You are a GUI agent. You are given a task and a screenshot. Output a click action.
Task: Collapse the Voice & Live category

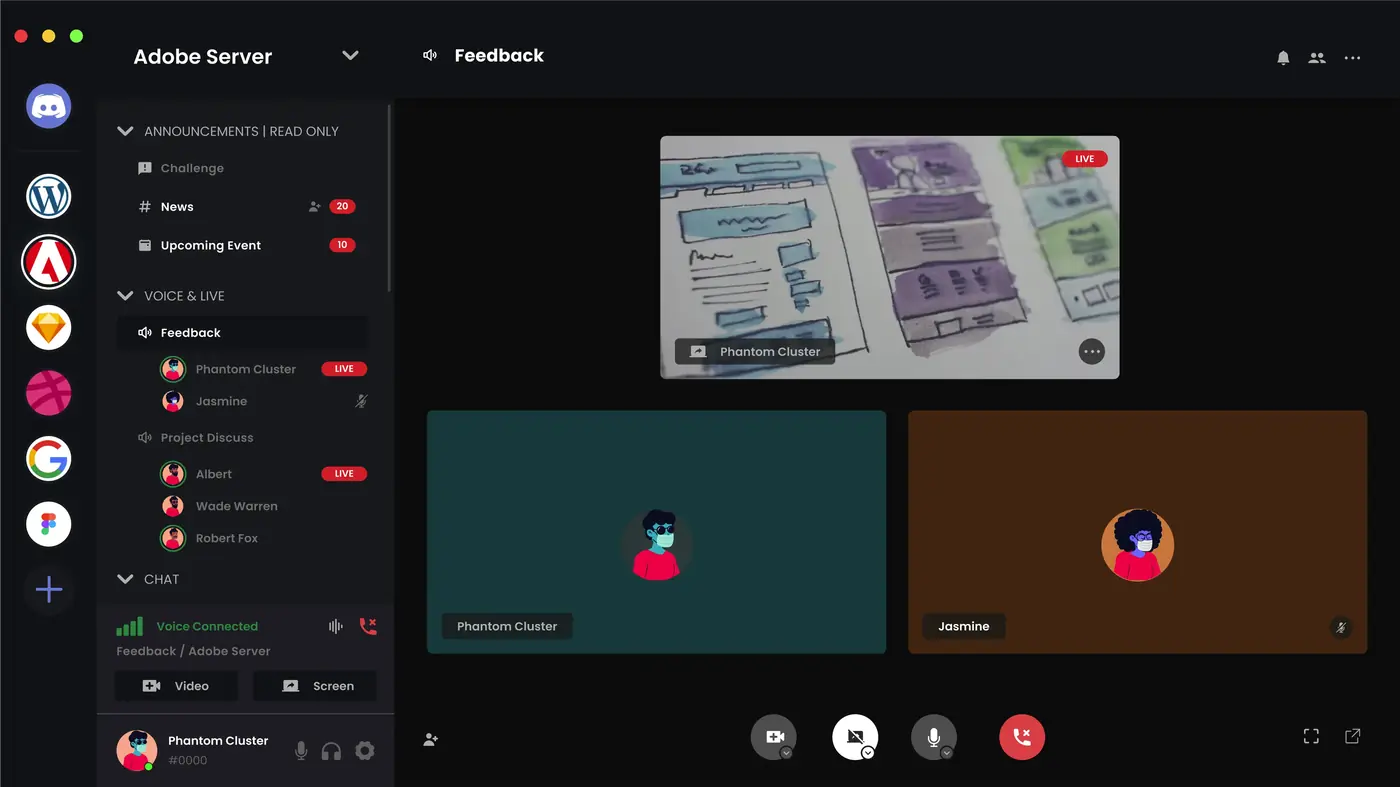(x=126, y=296)
